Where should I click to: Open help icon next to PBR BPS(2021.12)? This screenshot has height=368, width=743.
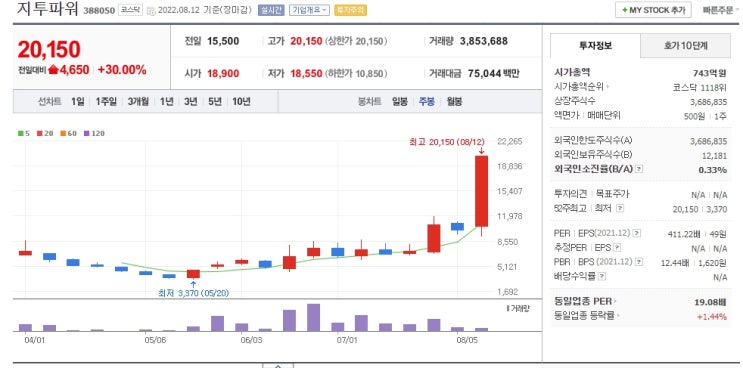coord(640,262)
